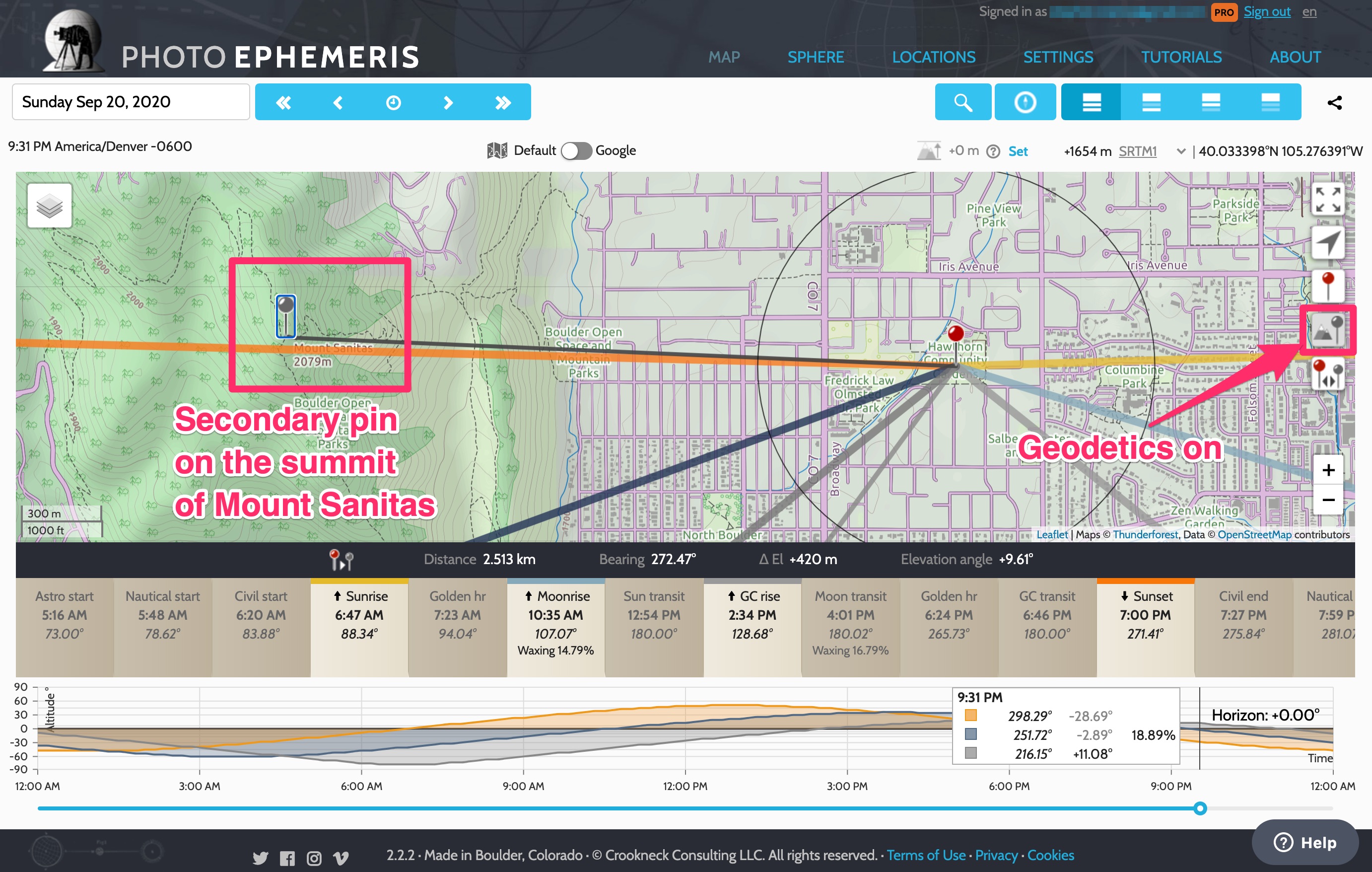Select the Sunrise 6:47 AM event

point(359,628)
